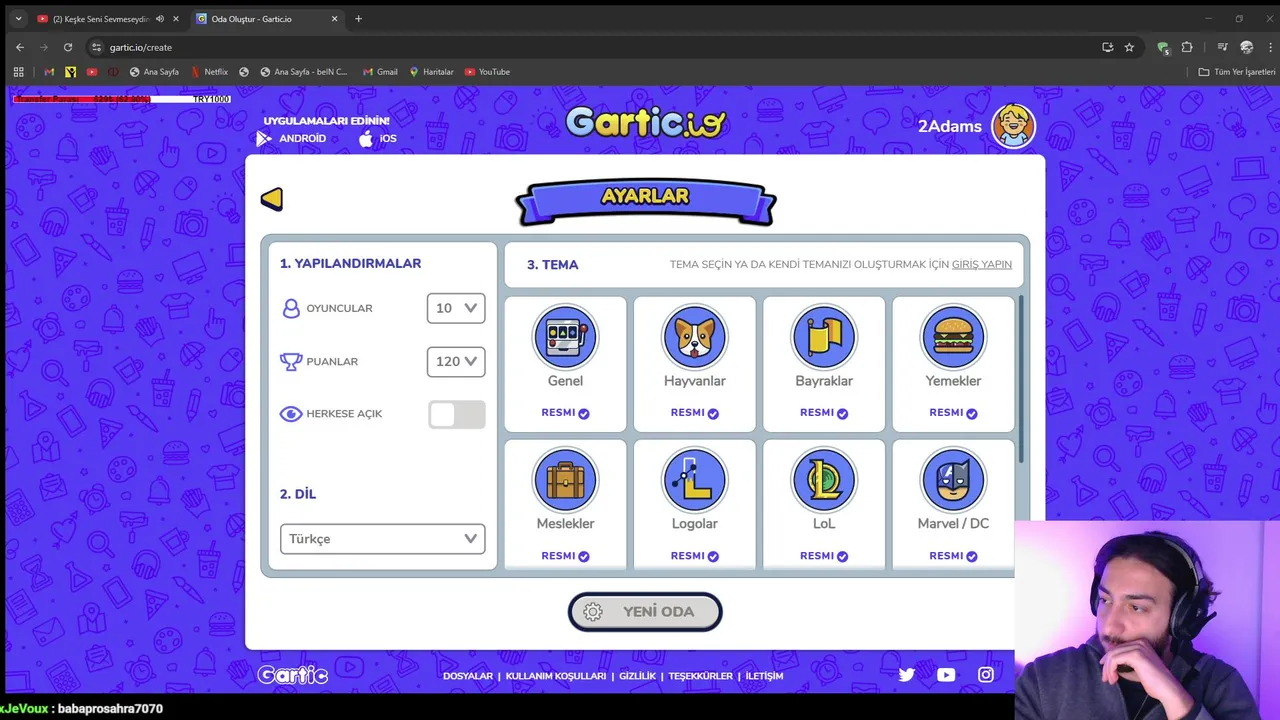The height and width of the screenshot is (720, 1280).
Task: Open Chrome profile avatar in toolbar
Action: click(1246, 47)
